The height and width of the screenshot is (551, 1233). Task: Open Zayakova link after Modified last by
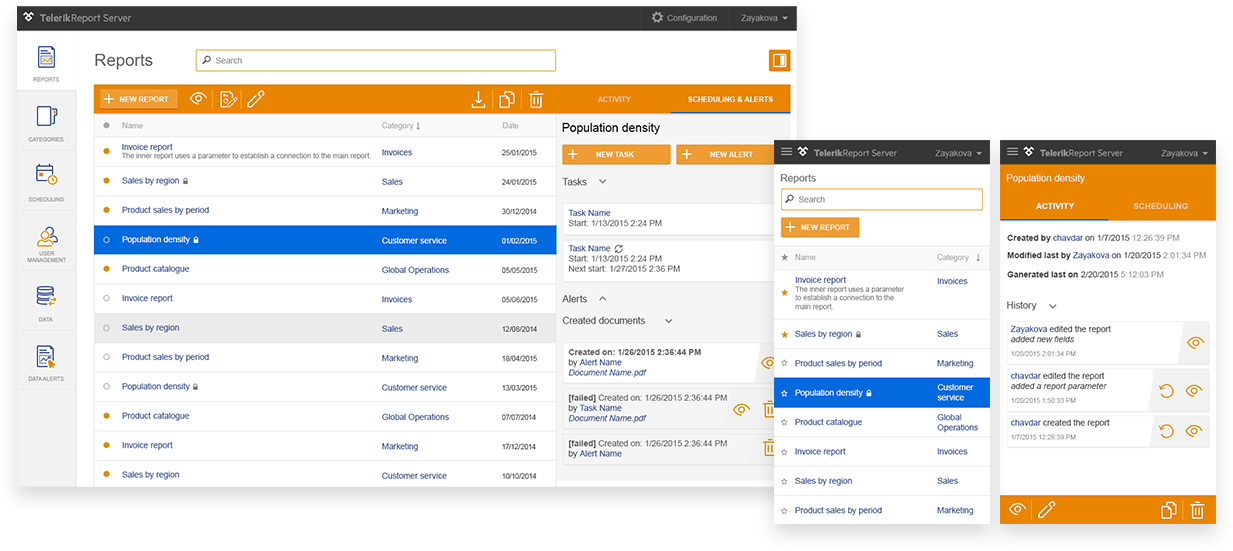1091,256
